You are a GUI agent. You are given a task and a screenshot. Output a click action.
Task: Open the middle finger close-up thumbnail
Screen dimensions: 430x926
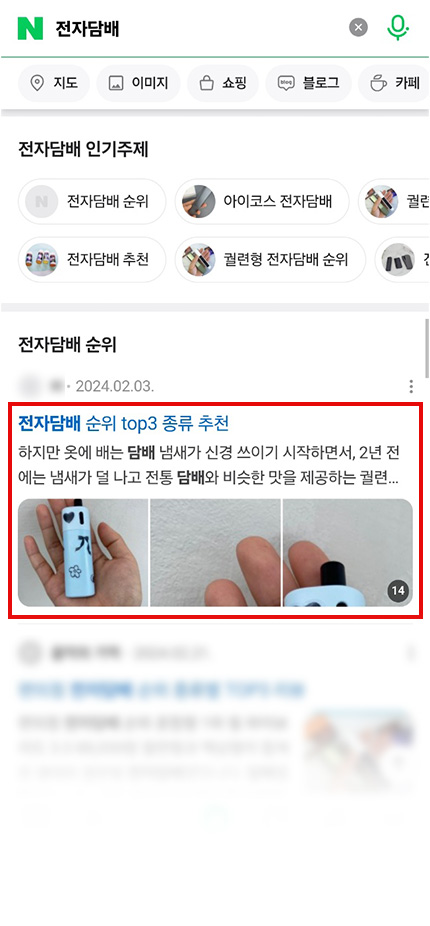coord(216,553)
